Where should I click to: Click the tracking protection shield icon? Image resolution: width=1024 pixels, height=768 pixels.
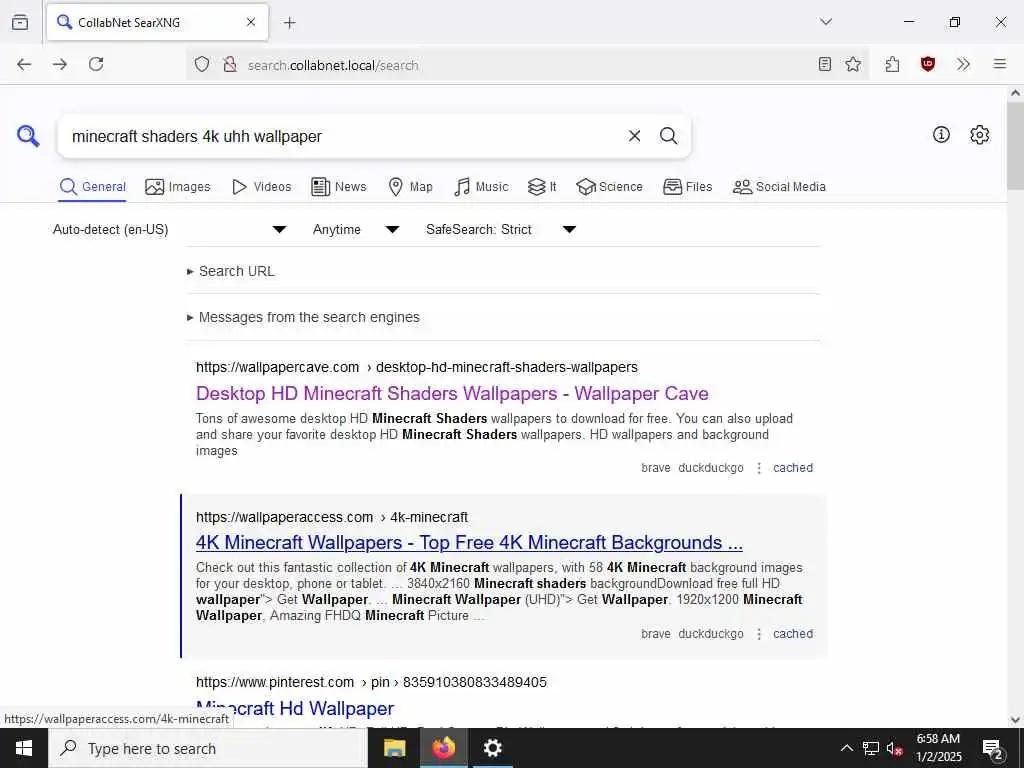tap(202, 65)
